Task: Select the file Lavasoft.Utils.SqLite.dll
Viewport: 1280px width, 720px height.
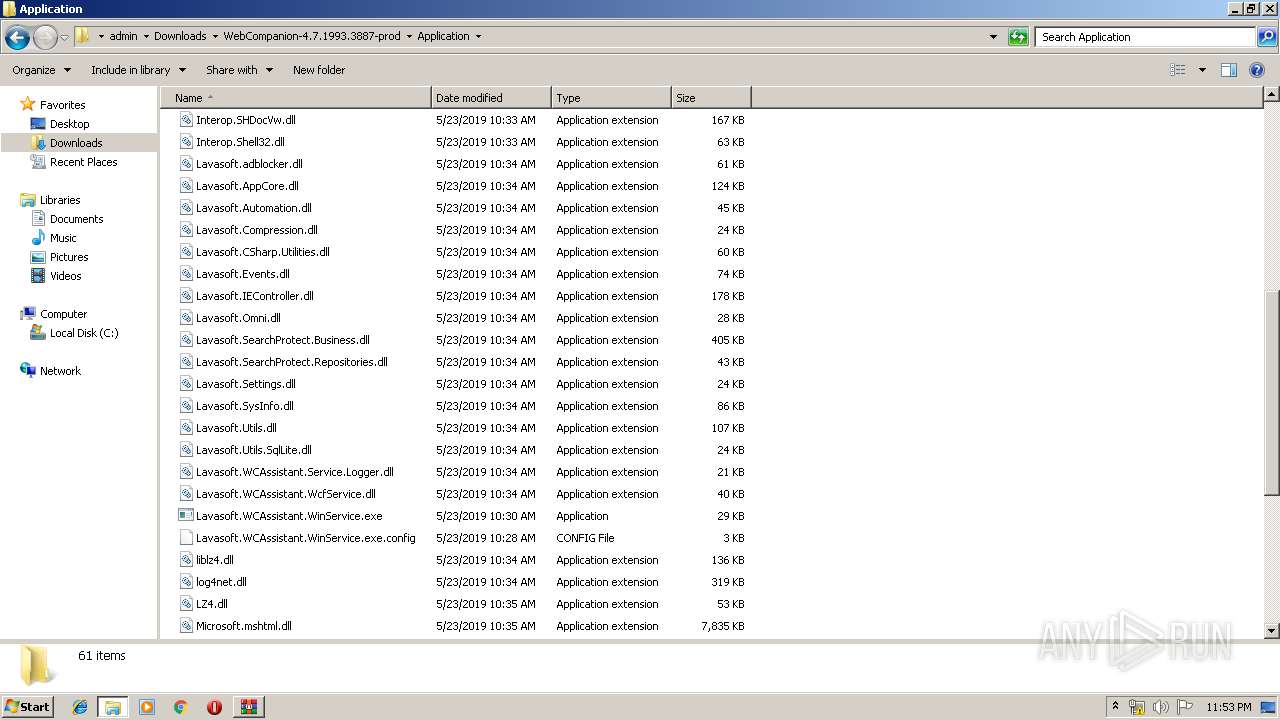Action: point(254,450)
